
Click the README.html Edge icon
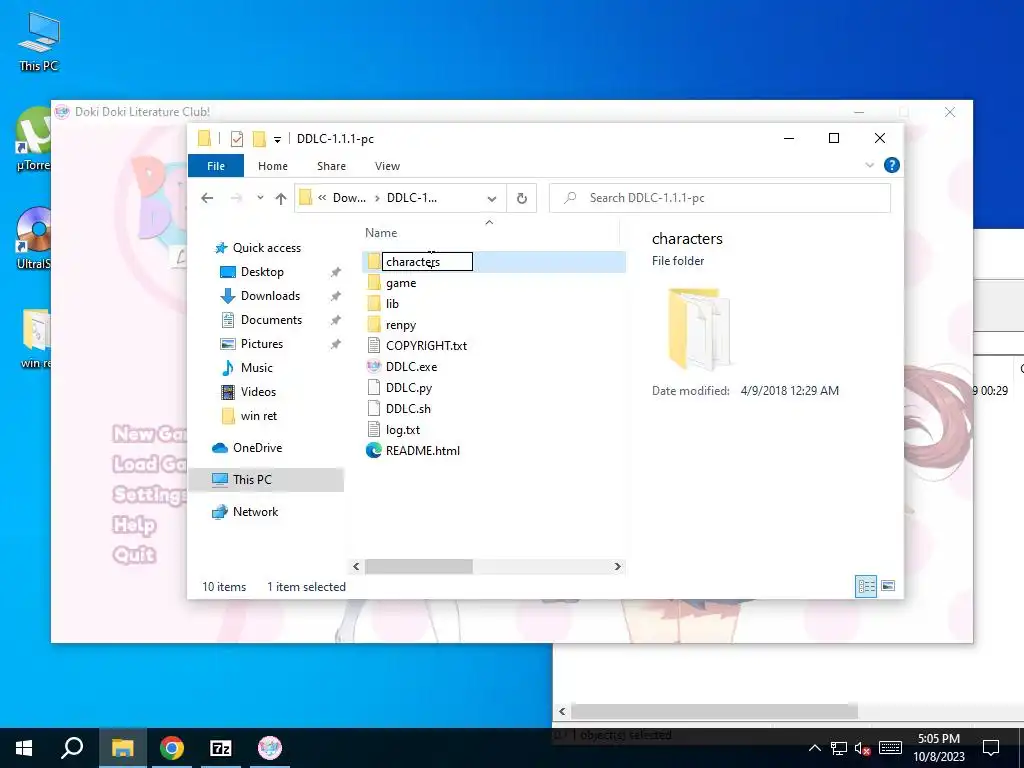(374, 451)
